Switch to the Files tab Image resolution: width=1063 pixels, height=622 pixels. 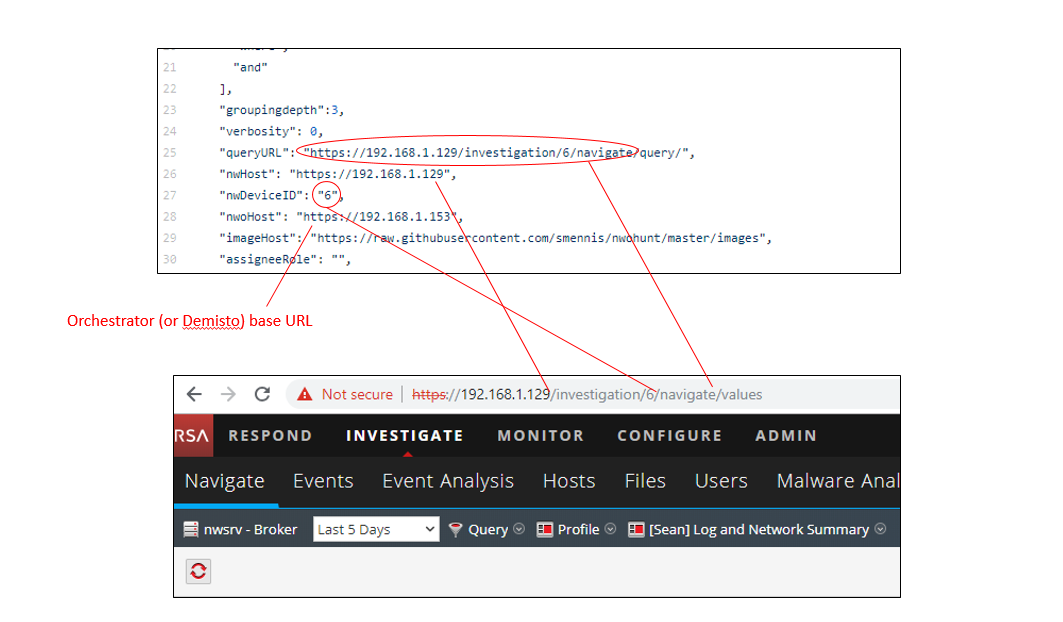click(645, 481)
